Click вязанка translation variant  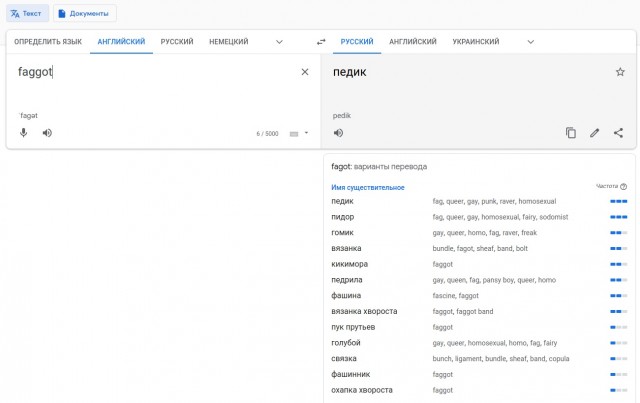tap(346, 248)
